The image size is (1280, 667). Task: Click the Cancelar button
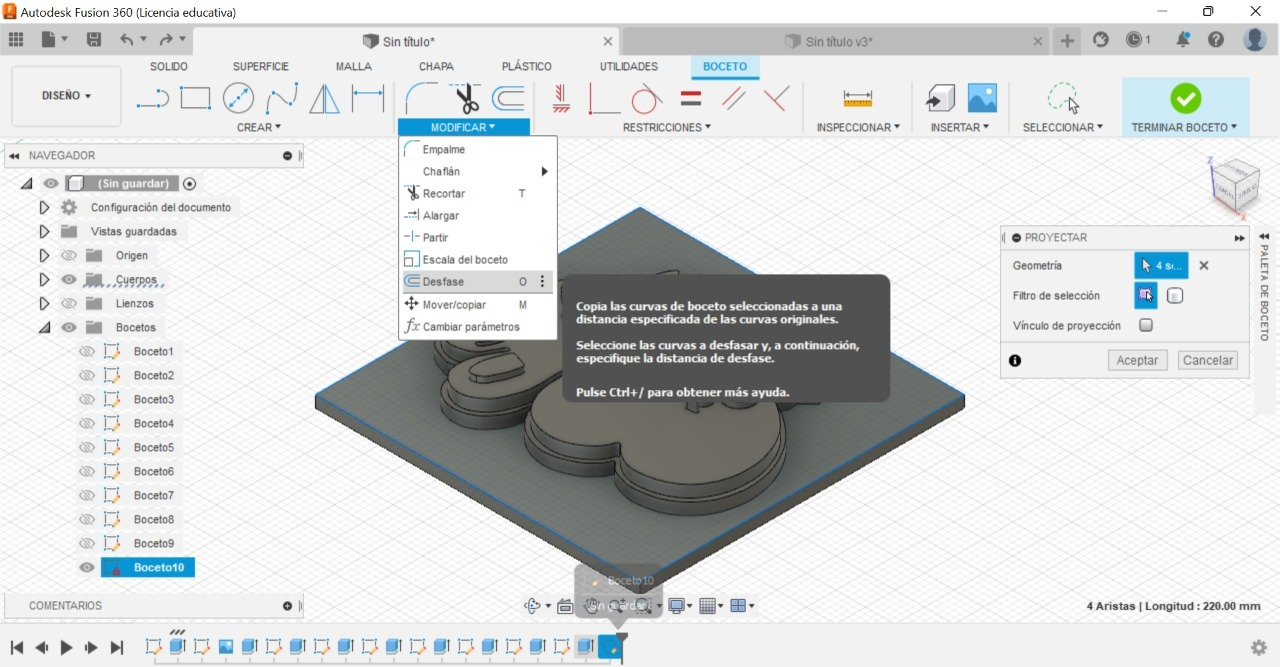pyautogui.click(x=1208, y=360)
